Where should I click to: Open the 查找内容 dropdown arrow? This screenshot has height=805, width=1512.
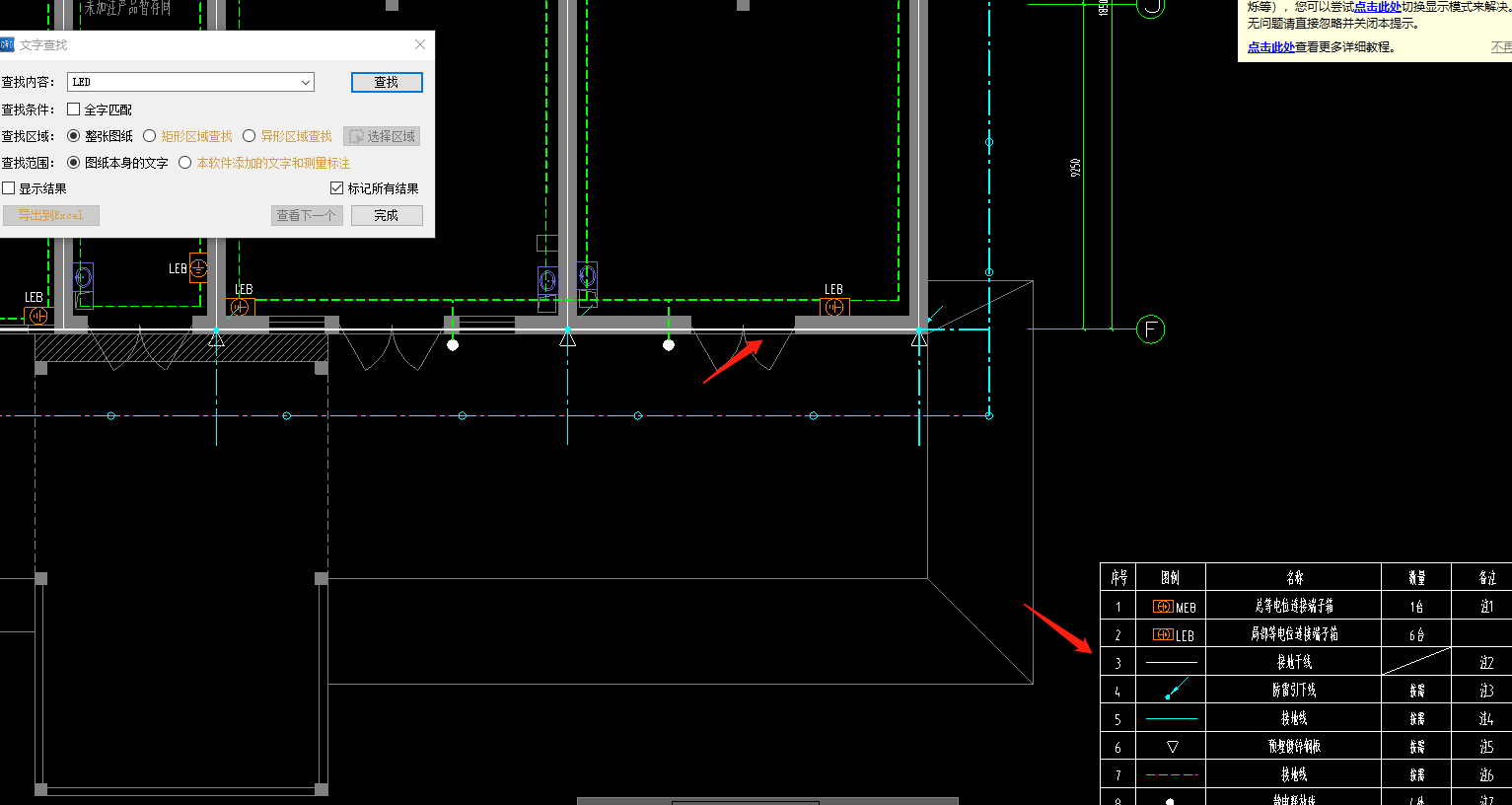306,83
